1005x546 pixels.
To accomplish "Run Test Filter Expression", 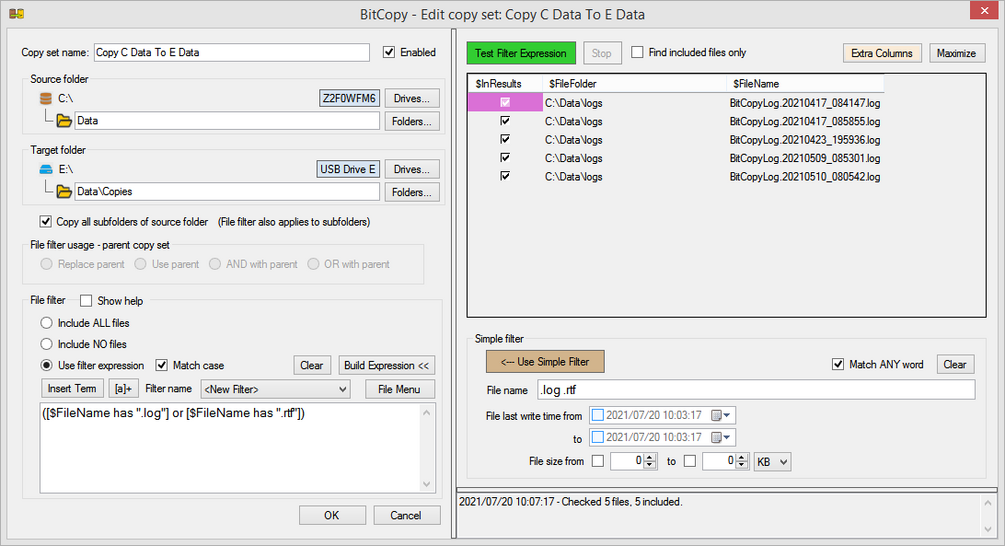I will point(521,53).
